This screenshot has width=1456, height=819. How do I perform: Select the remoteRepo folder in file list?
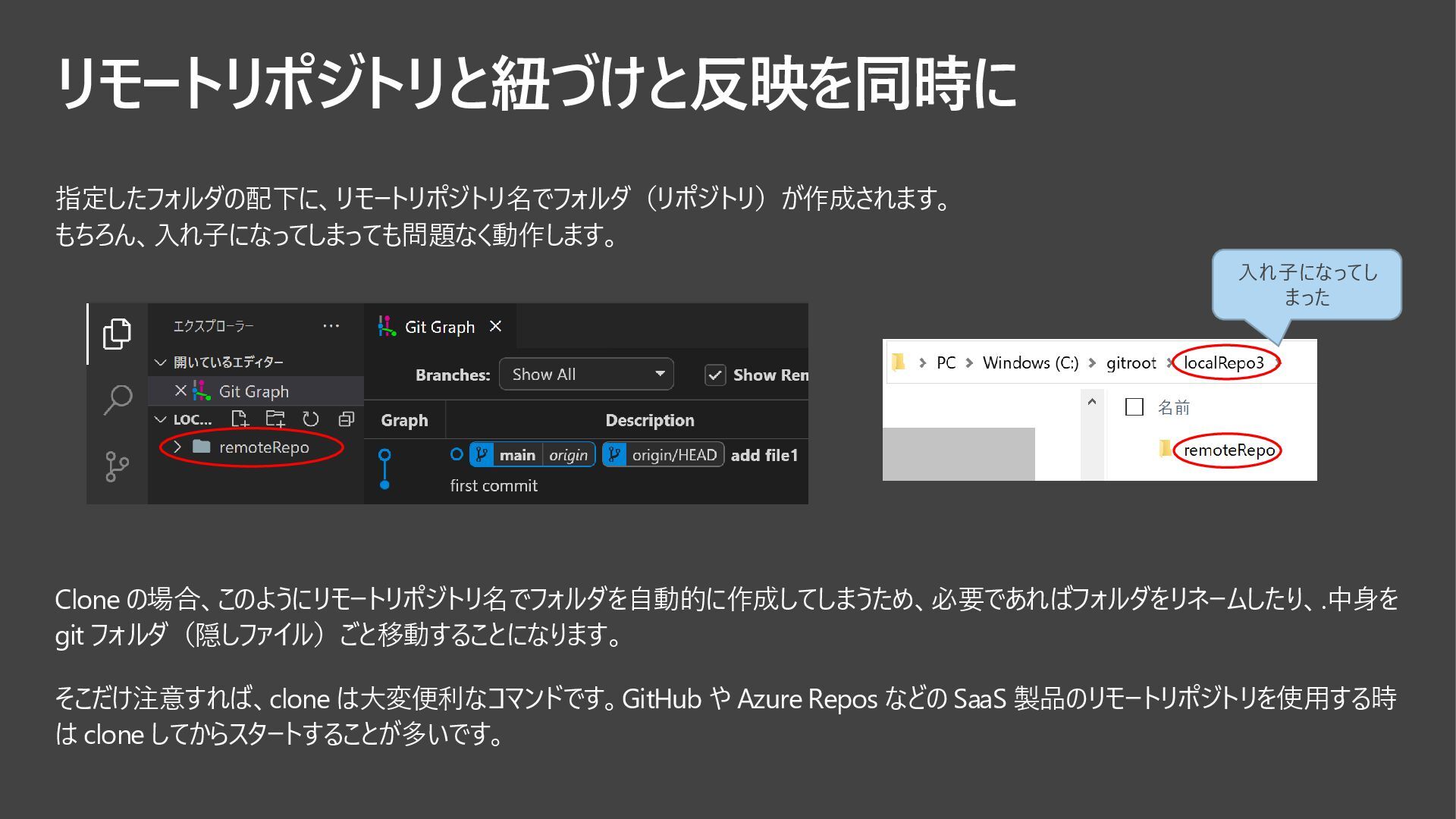1228,450
